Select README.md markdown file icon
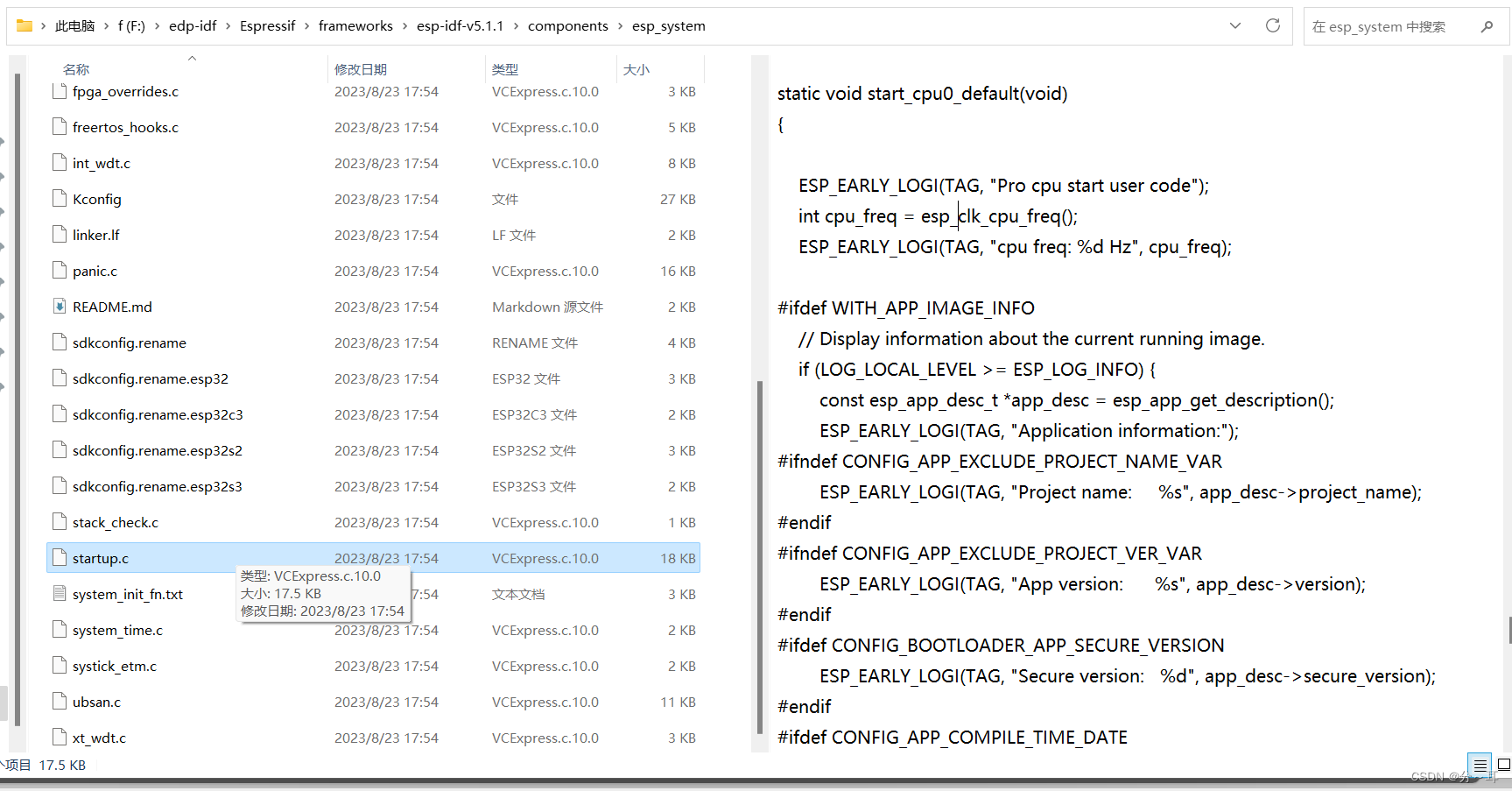The image size is (1512, 791). click(x=60, y=307)
